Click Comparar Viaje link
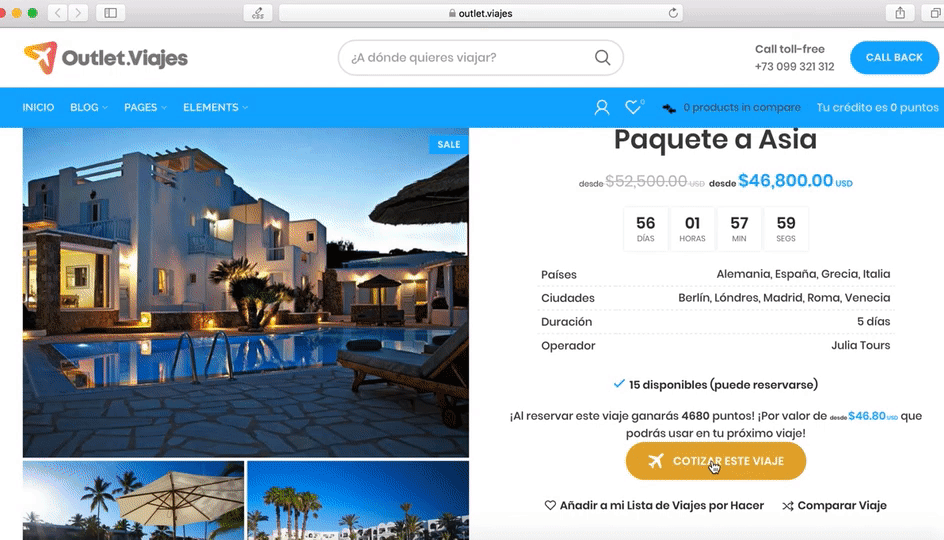Image resolution: width=944 pixels, height=540 pixels. pos(834,506)
